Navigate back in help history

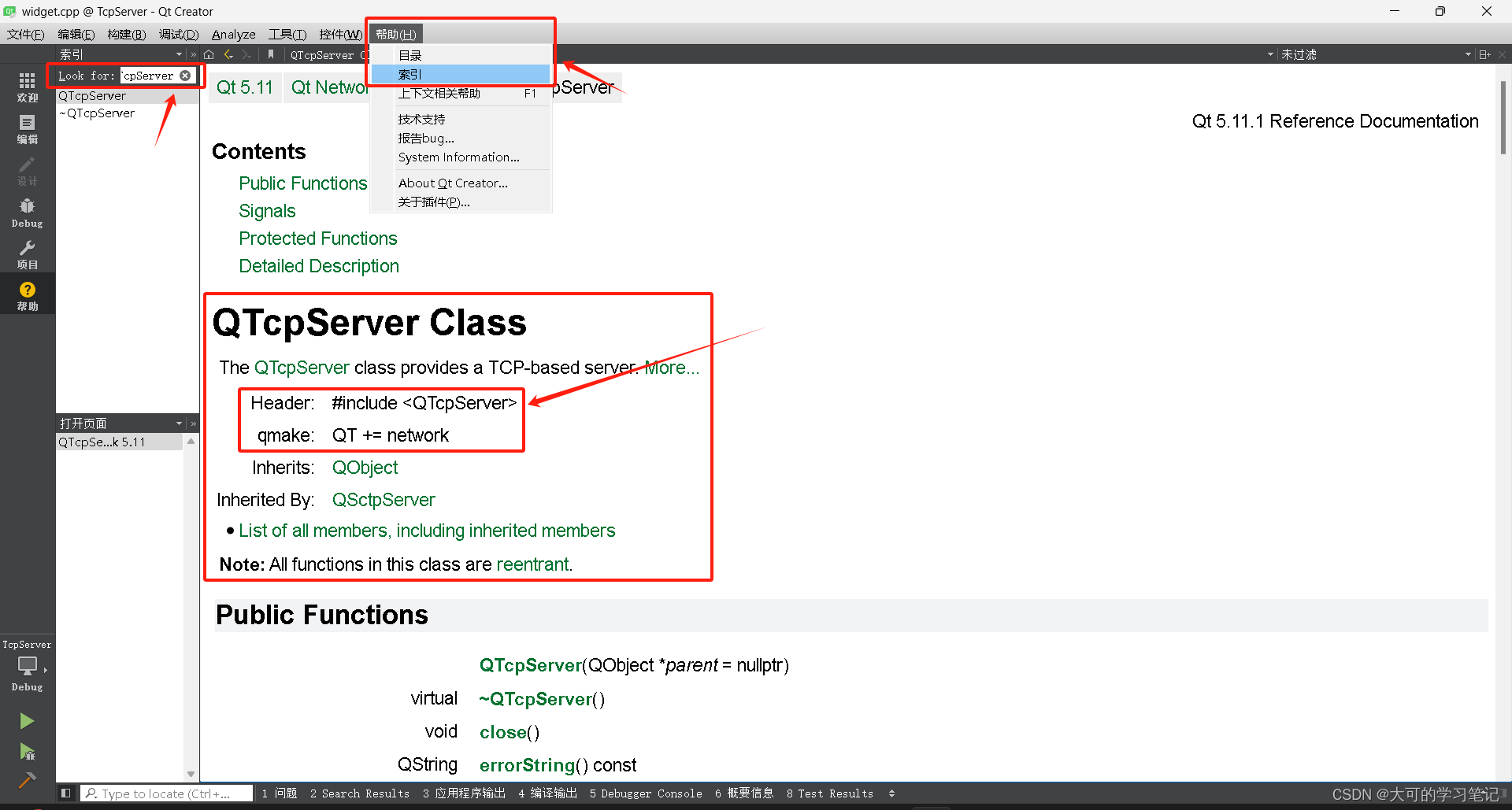click(x=228, y=54)
